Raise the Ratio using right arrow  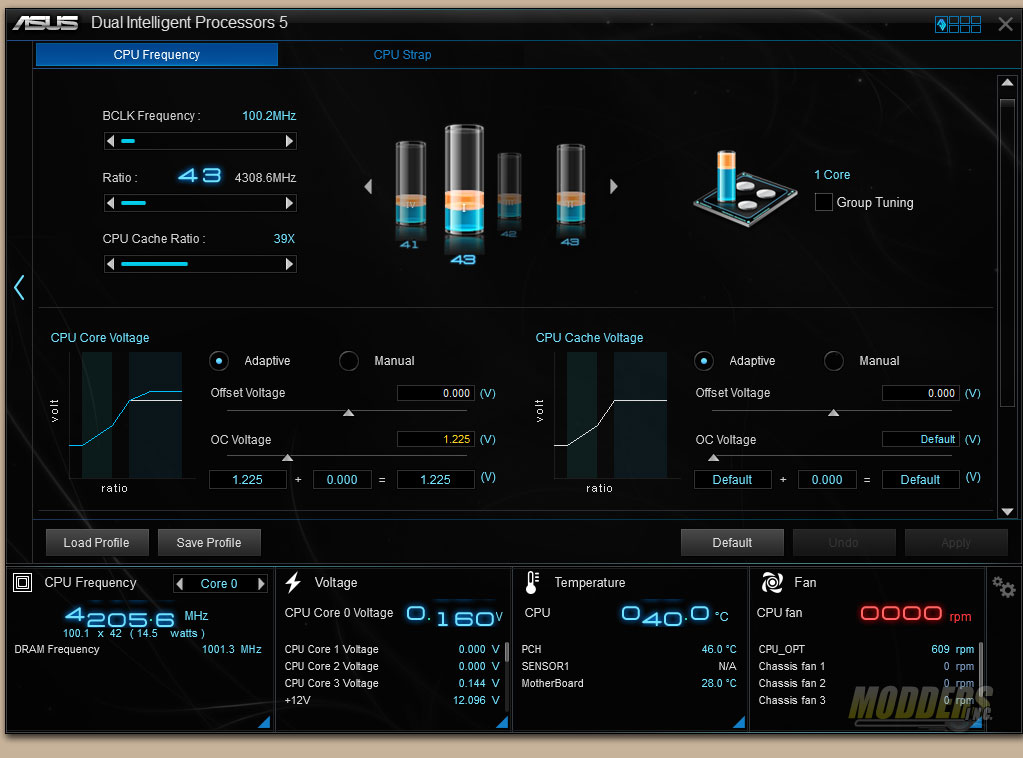pyautogui.click(x=289, y=203)
